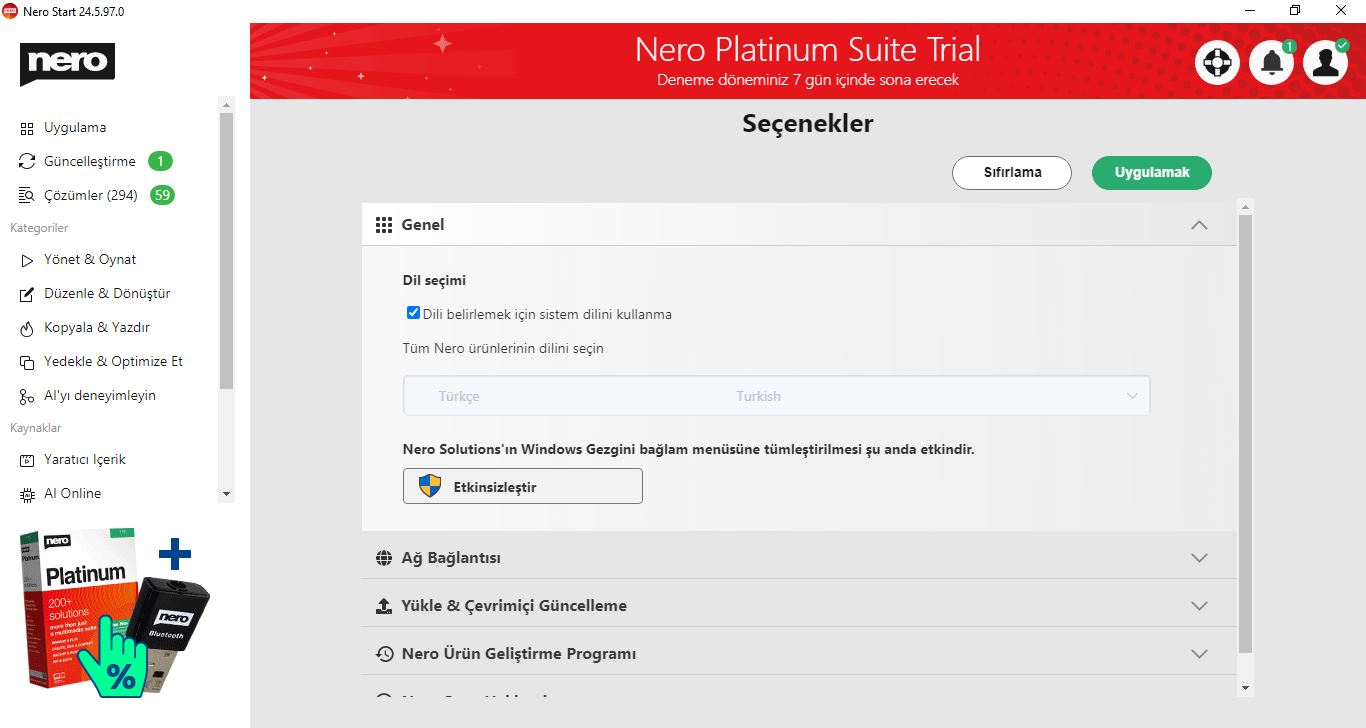Click the Nero logo in sidebar

(x=67, y=64)
